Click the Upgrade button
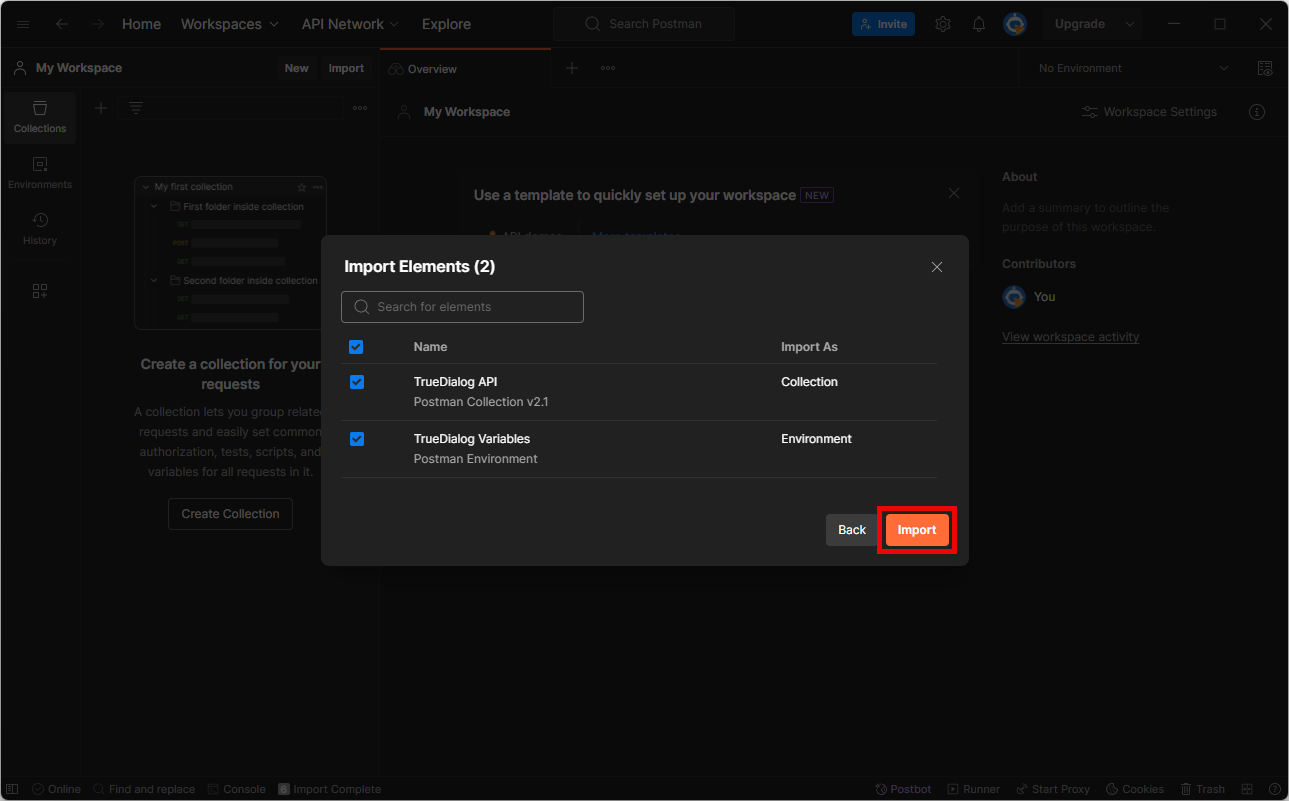Image resolution: width=1289 pixels, height=801 pixels. tap(1080, 24)
